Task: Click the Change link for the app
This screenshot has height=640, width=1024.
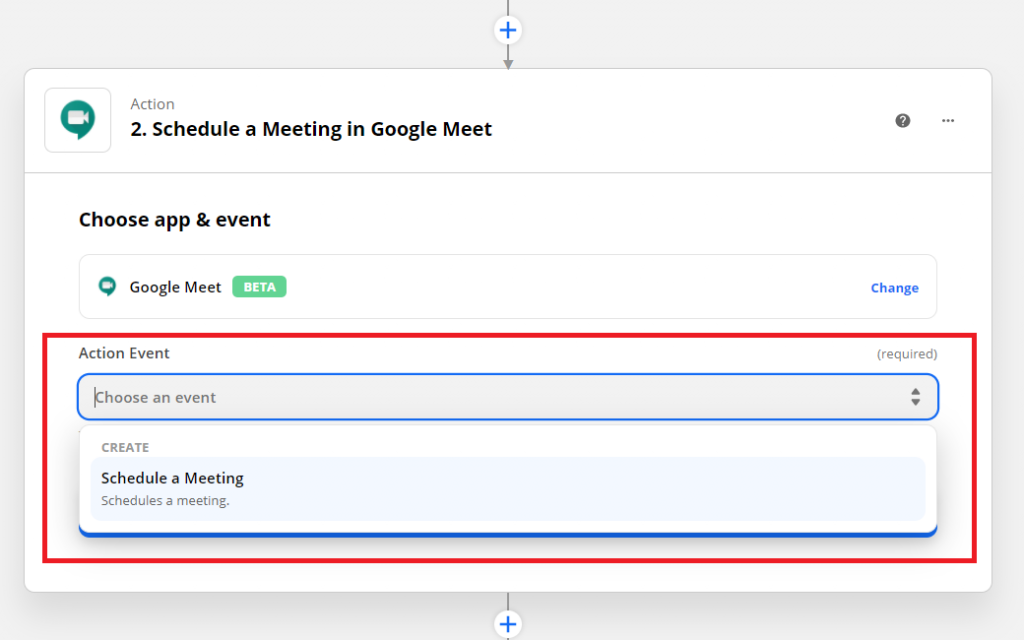Action: [894, 288]
